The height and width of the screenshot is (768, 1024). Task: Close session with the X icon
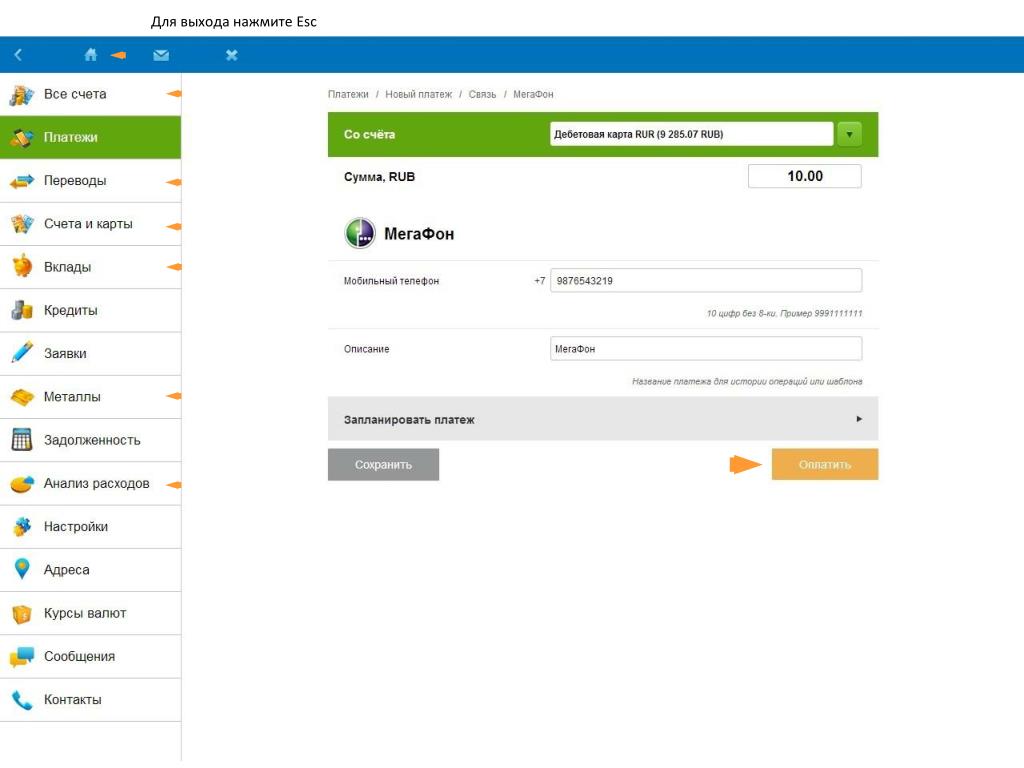(x=231, y=55)
